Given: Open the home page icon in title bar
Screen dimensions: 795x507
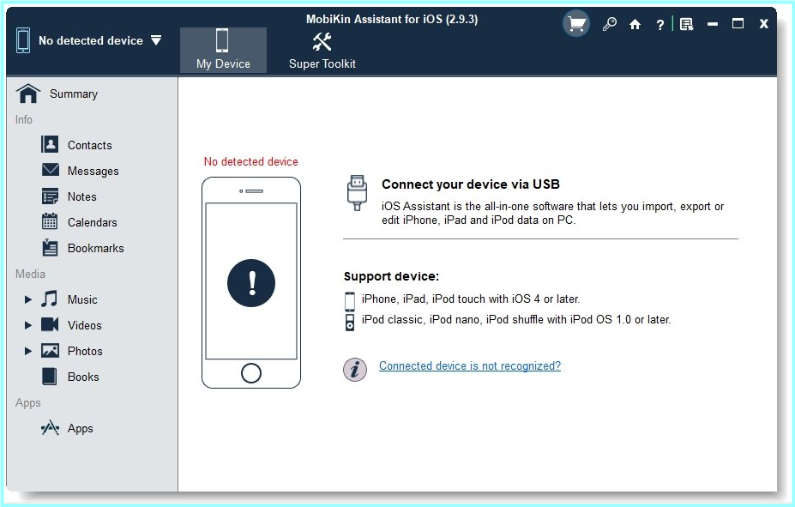Looking at the screenshot, I should (635, 24).
